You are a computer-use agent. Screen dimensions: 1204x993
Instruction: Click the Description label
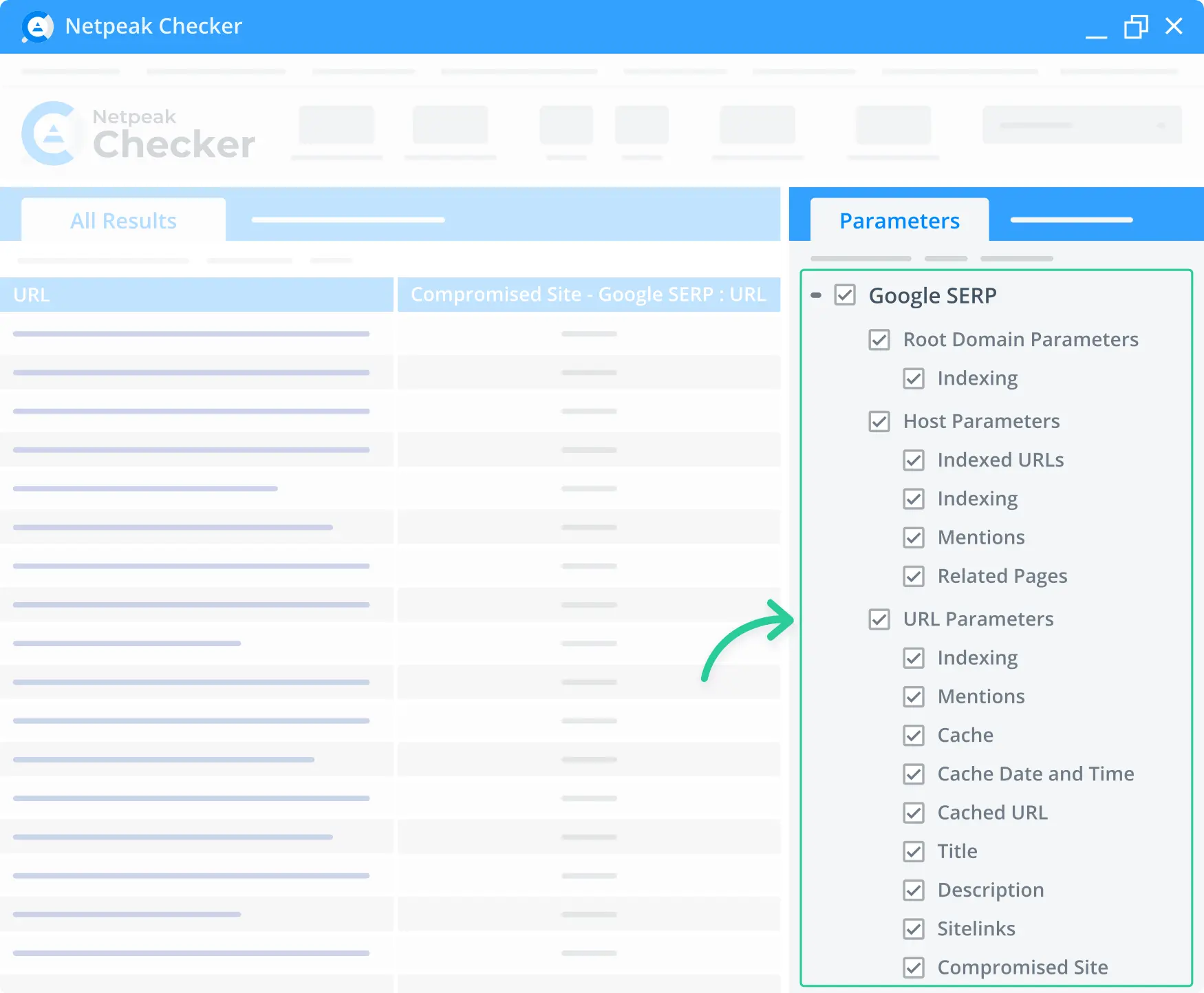pos(991,890)
